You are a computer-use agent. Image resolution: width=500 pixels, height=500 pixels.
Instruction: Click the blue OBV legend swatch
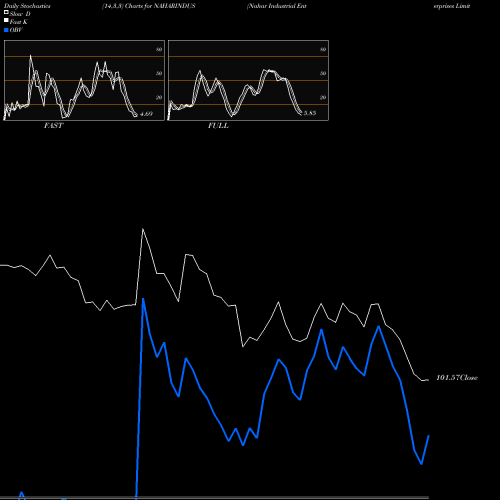click(6, 30)
